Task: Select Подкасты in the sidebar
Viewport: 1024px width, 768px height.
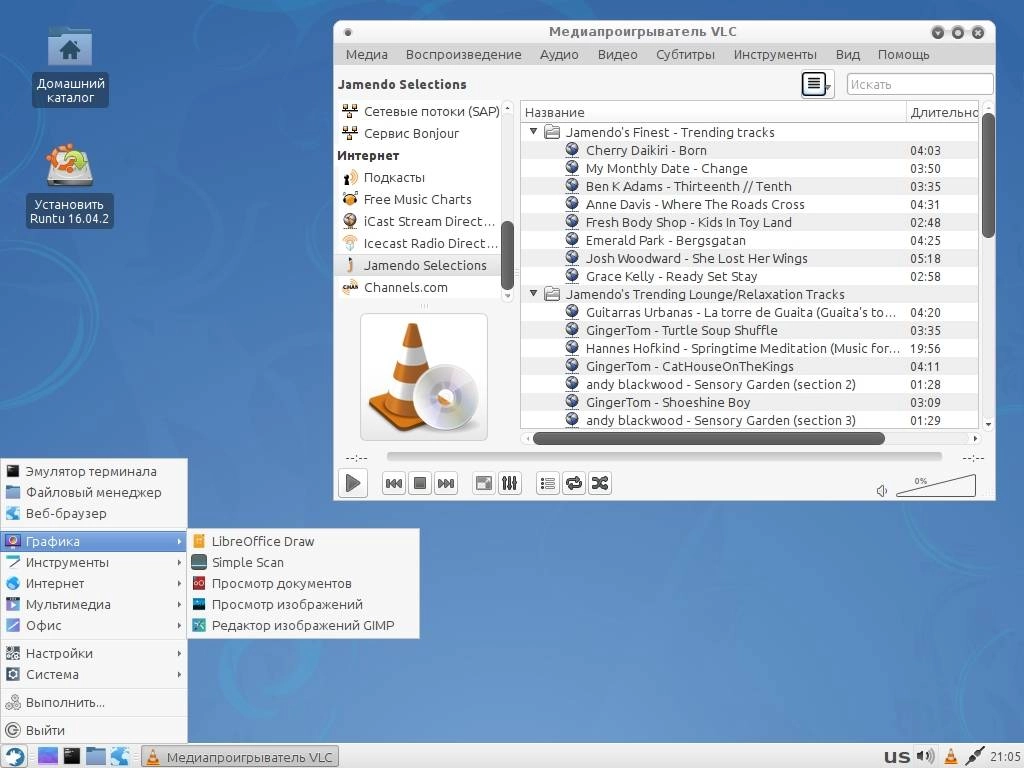Action: tap(420, 178)
